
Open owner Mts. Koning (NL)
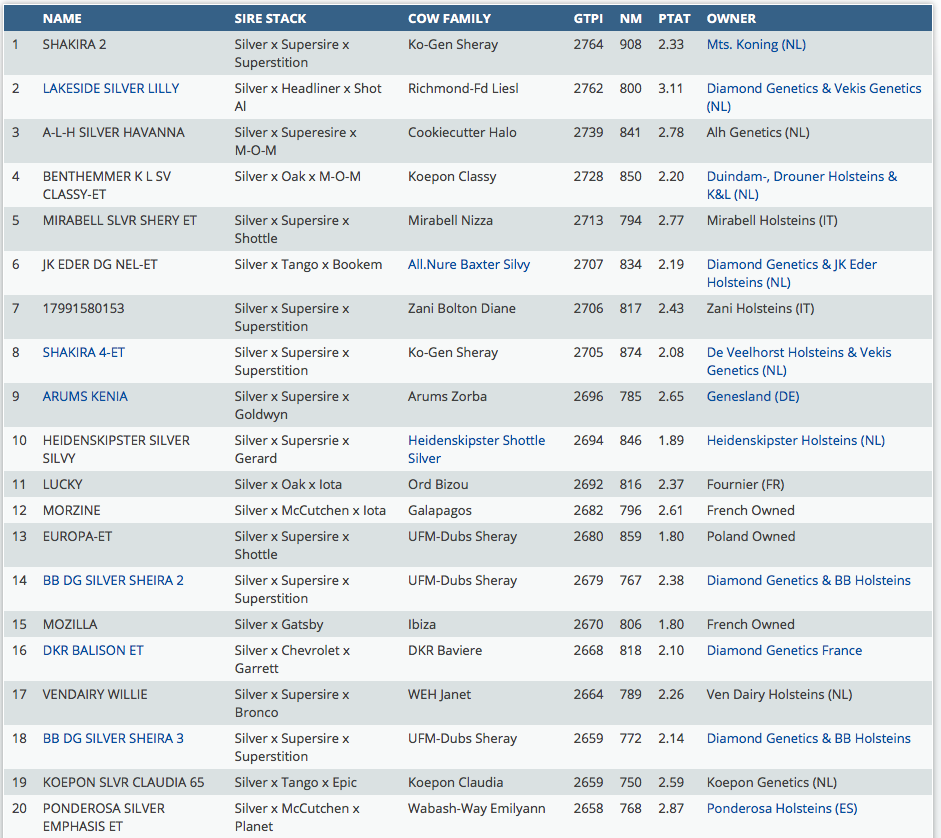coord(756,44)
